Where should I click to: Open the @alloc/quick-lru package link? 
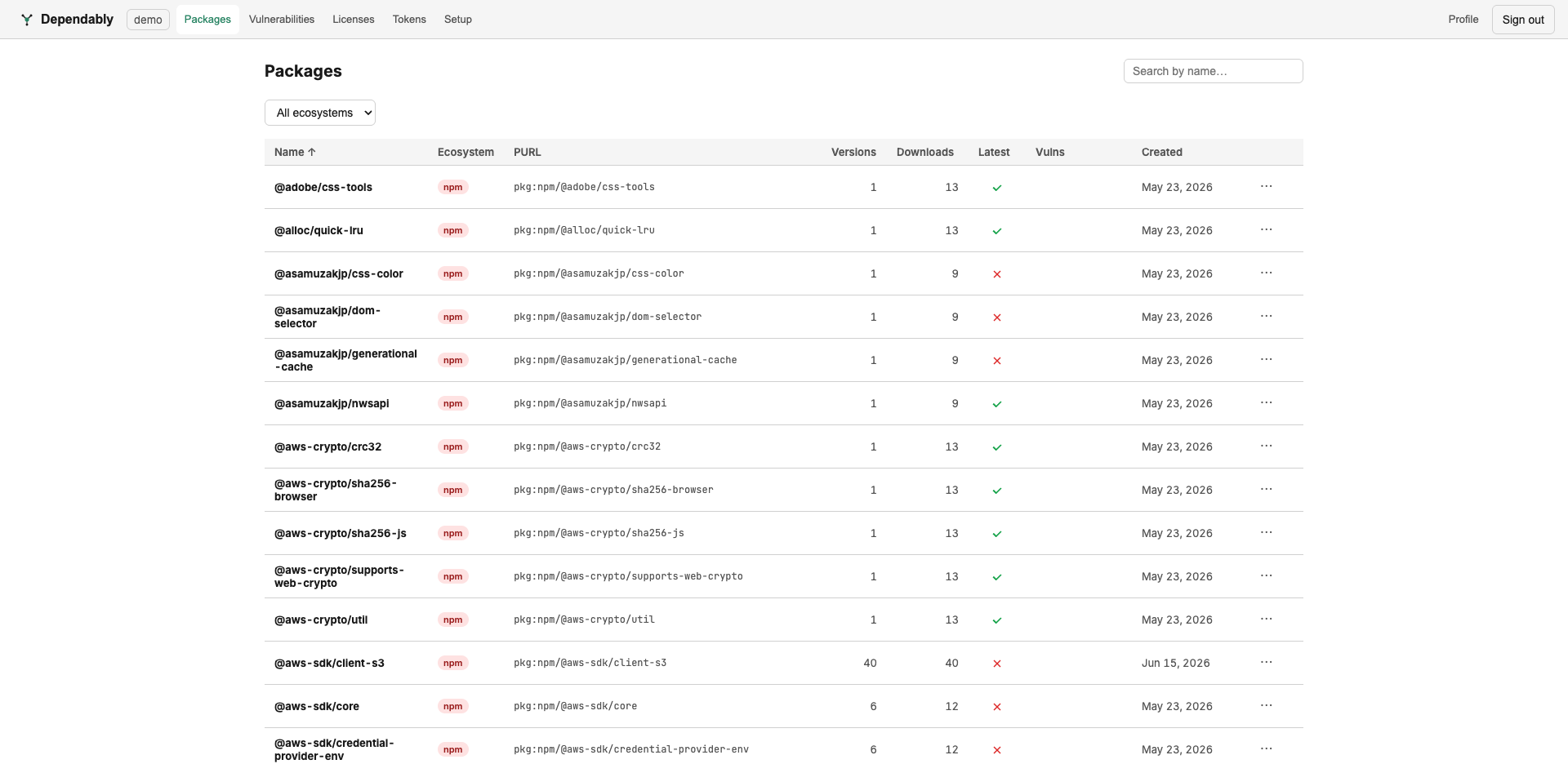318,230
